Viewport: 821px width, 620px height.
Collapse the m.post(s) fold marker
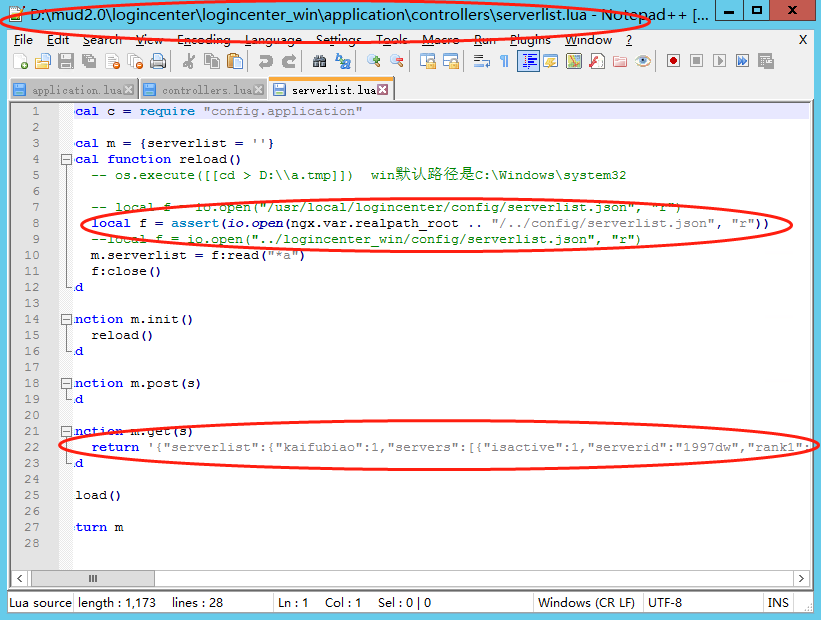[66, 383]
